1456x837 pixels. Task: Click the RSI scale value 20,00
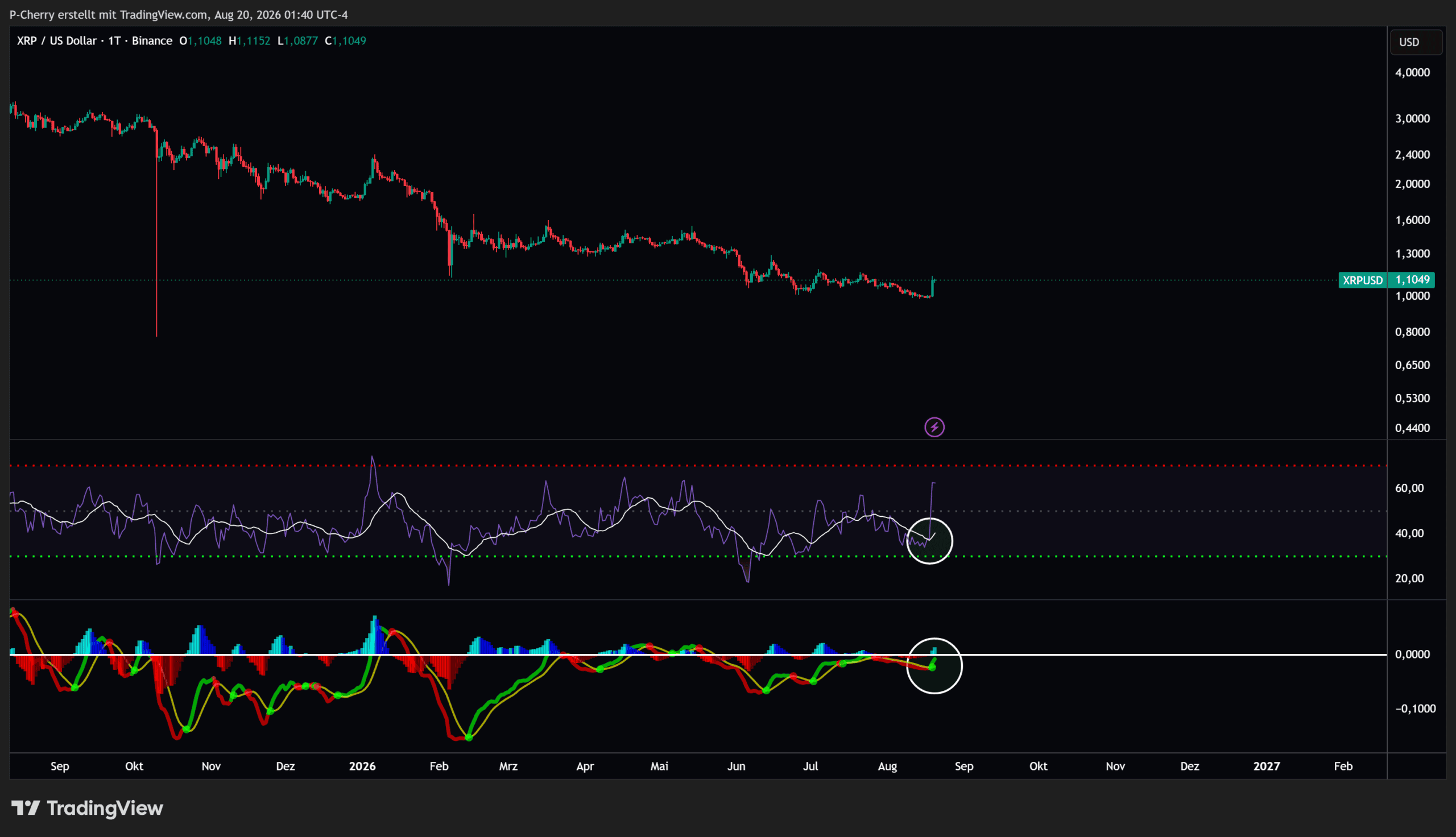1409,578
